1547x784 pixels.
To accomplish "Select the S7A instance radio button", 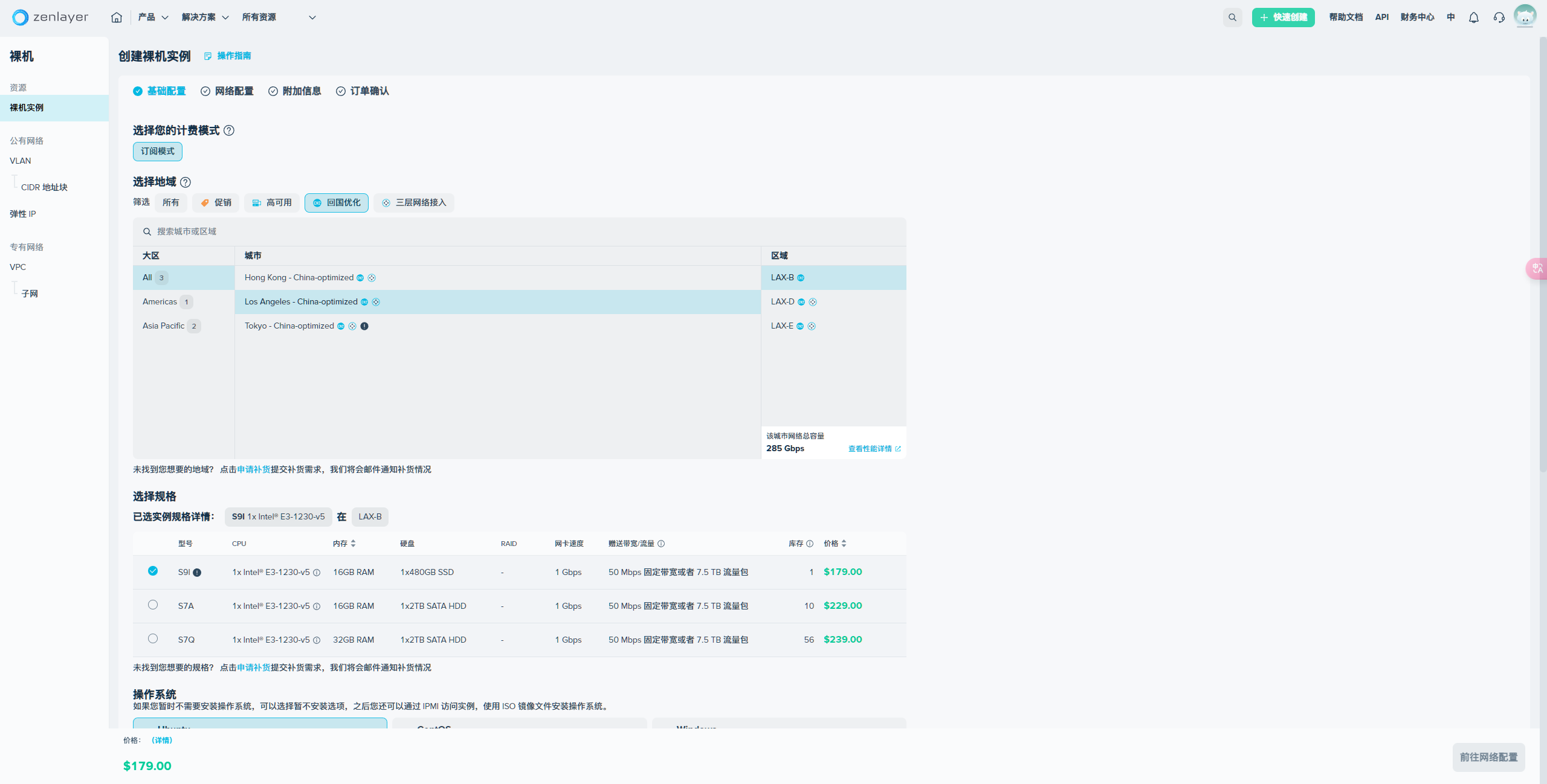I will 153,605.
